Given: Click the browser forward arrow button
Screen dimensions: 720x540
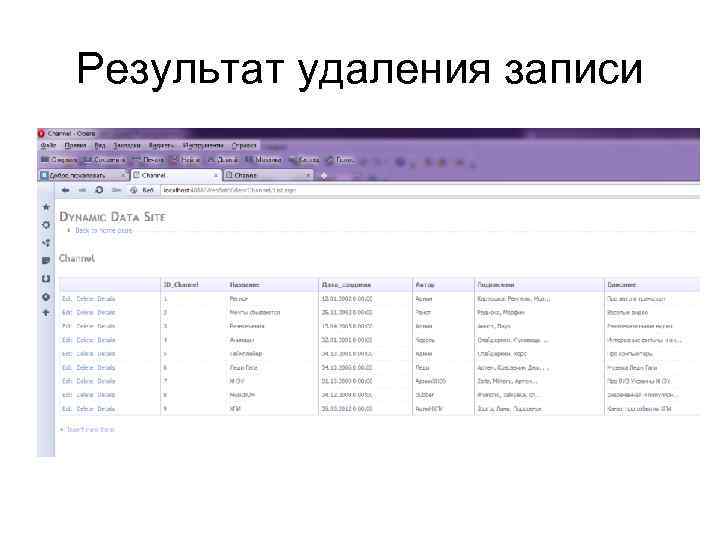Looking at the screenshot, I should pyautogui.click(x=82, y=190).
